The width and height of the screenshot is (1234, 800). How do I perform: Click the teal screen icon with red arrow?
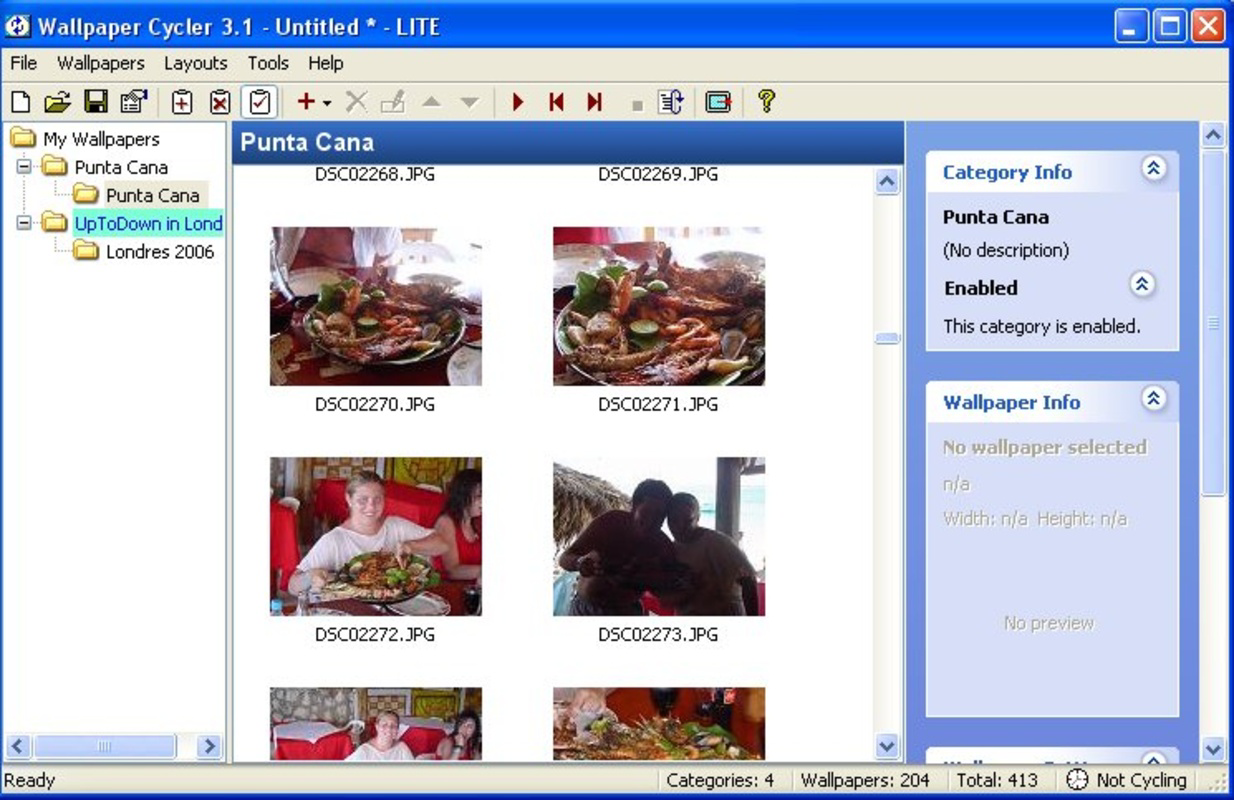[x=718, y=101]
